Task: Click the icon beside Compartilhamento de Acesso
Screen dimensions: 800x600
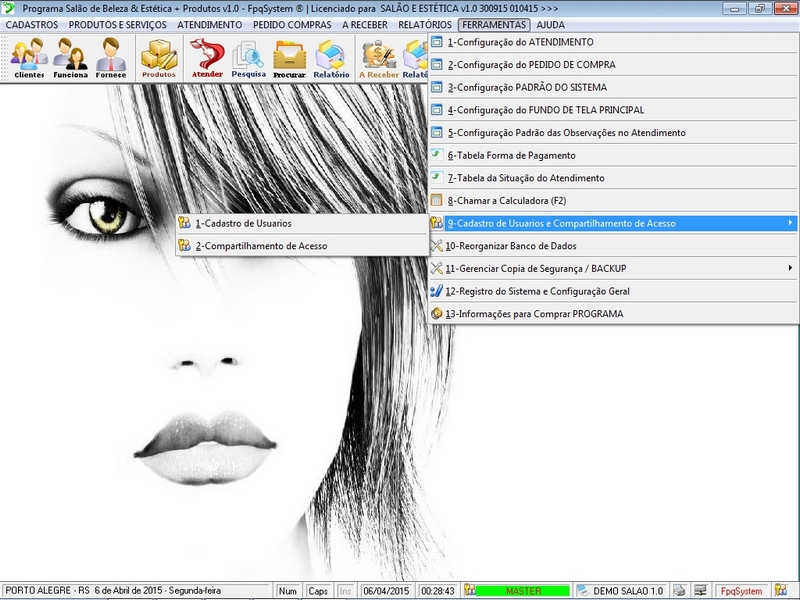Action: coord(184,245)
